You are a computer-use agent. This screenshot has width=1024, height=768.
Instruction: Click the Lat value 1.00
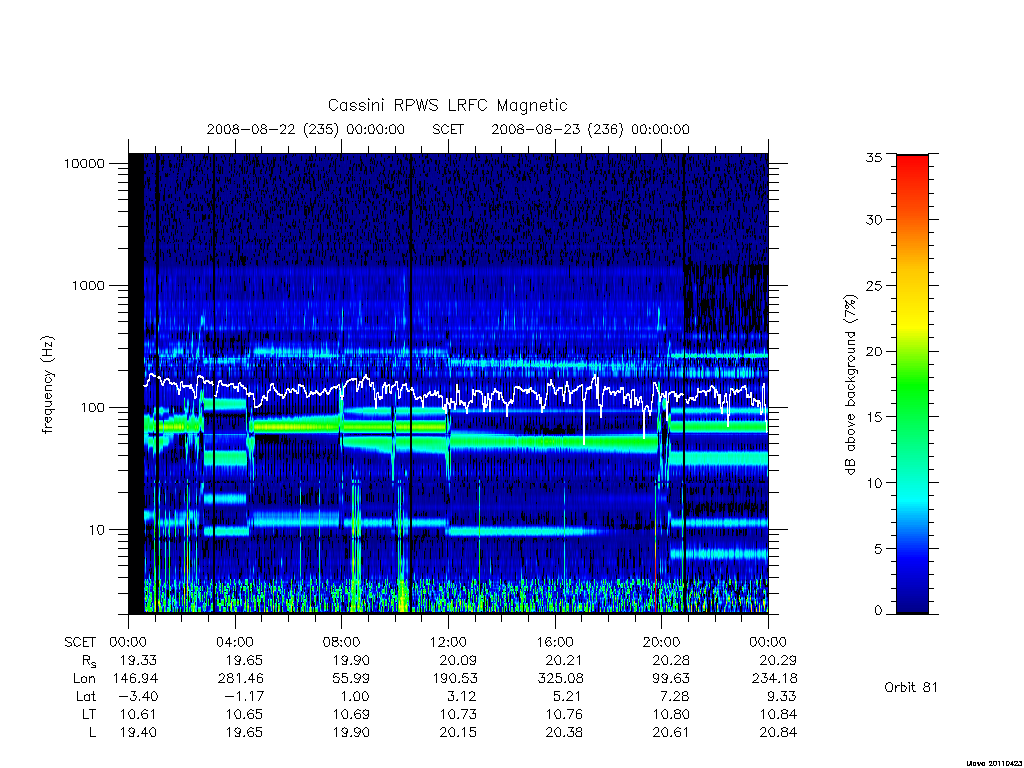[x=356, y=697]
